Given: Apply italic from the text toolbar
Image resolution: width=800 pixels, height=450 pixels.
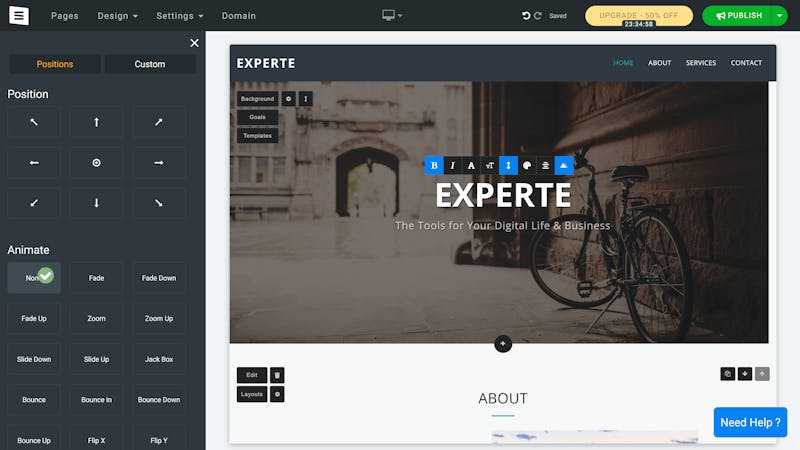Looking at the screenshot, I should click(x=452, y=165).
